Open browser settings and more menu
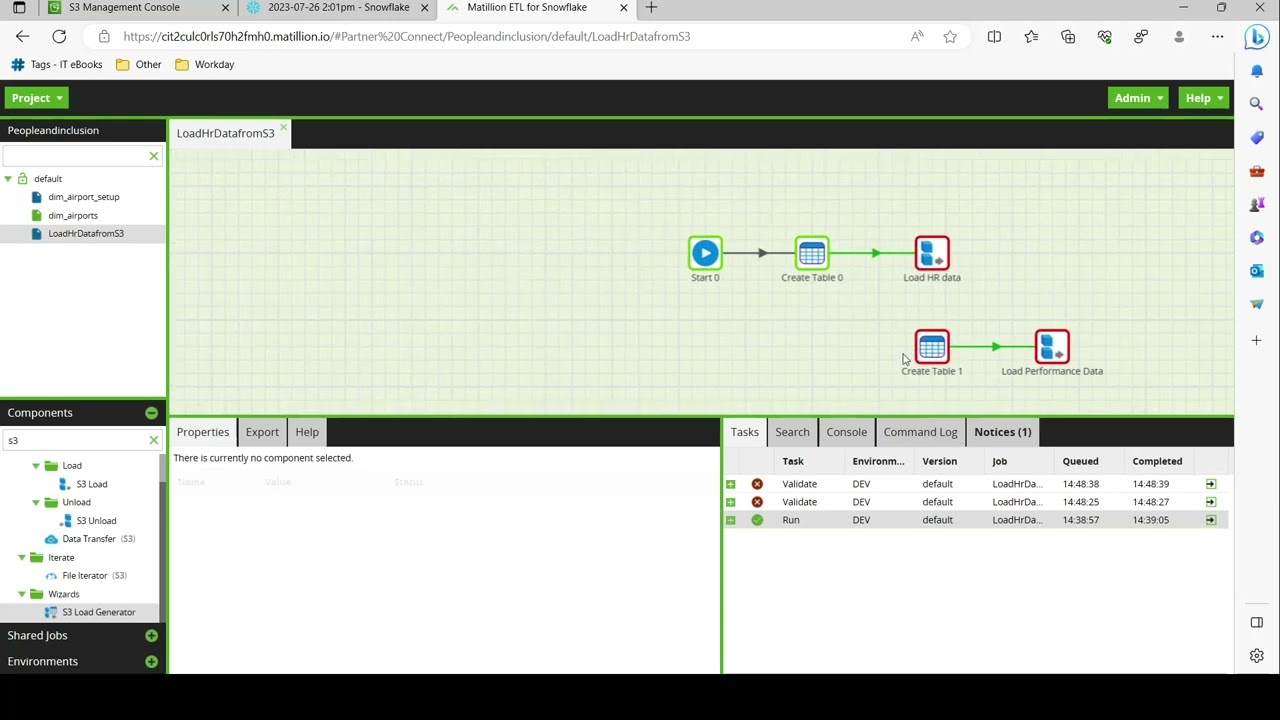 tap(1217, 37)
